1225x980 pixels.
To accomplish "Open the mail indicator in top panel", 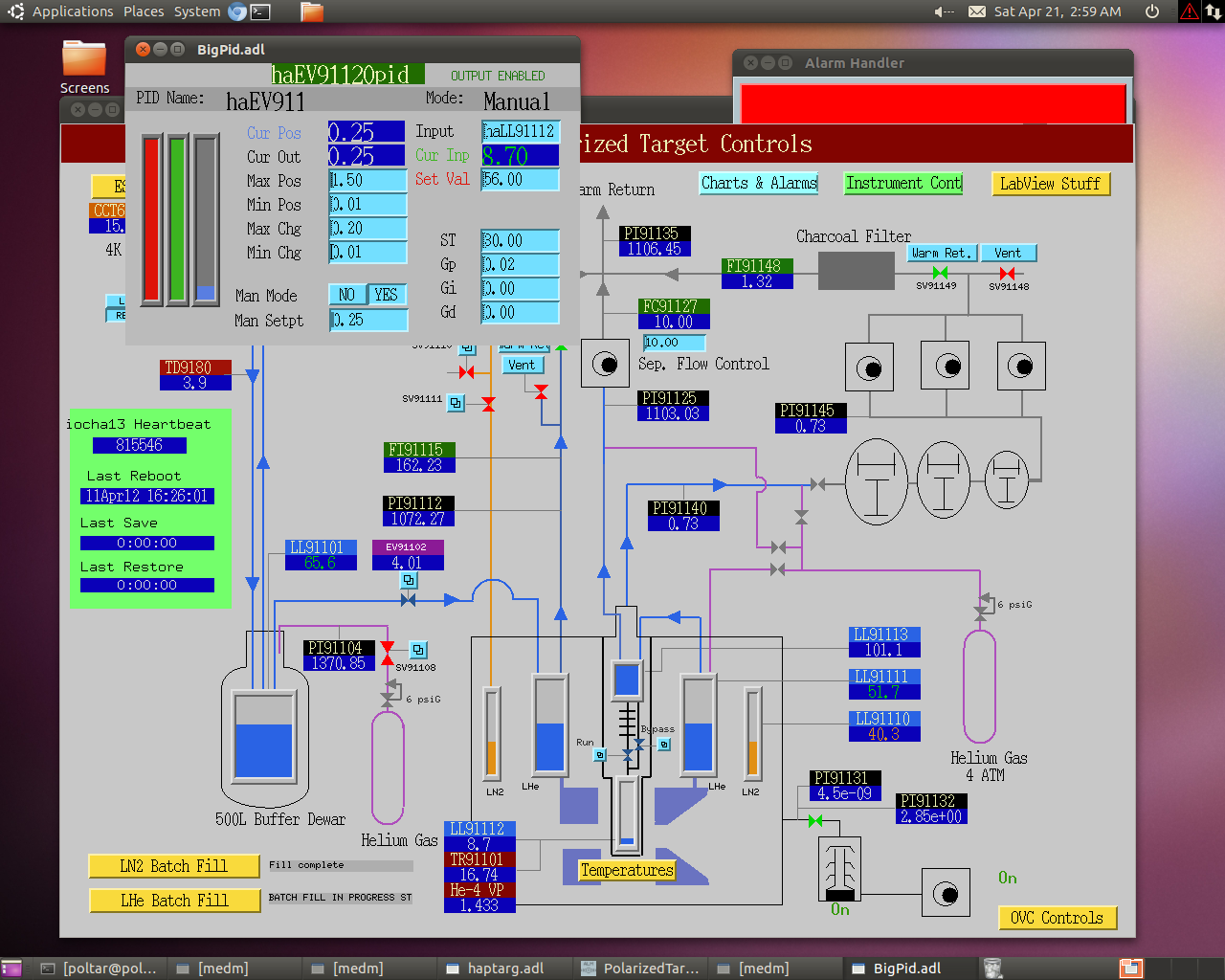I will tap(977, 11).
